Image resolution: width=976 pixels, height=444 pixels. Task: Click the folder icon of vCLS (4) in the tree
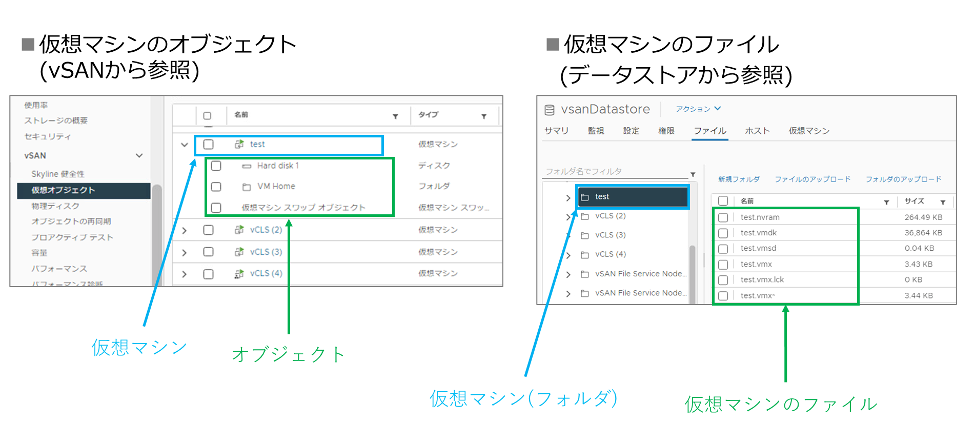click(x=585, y=255)
